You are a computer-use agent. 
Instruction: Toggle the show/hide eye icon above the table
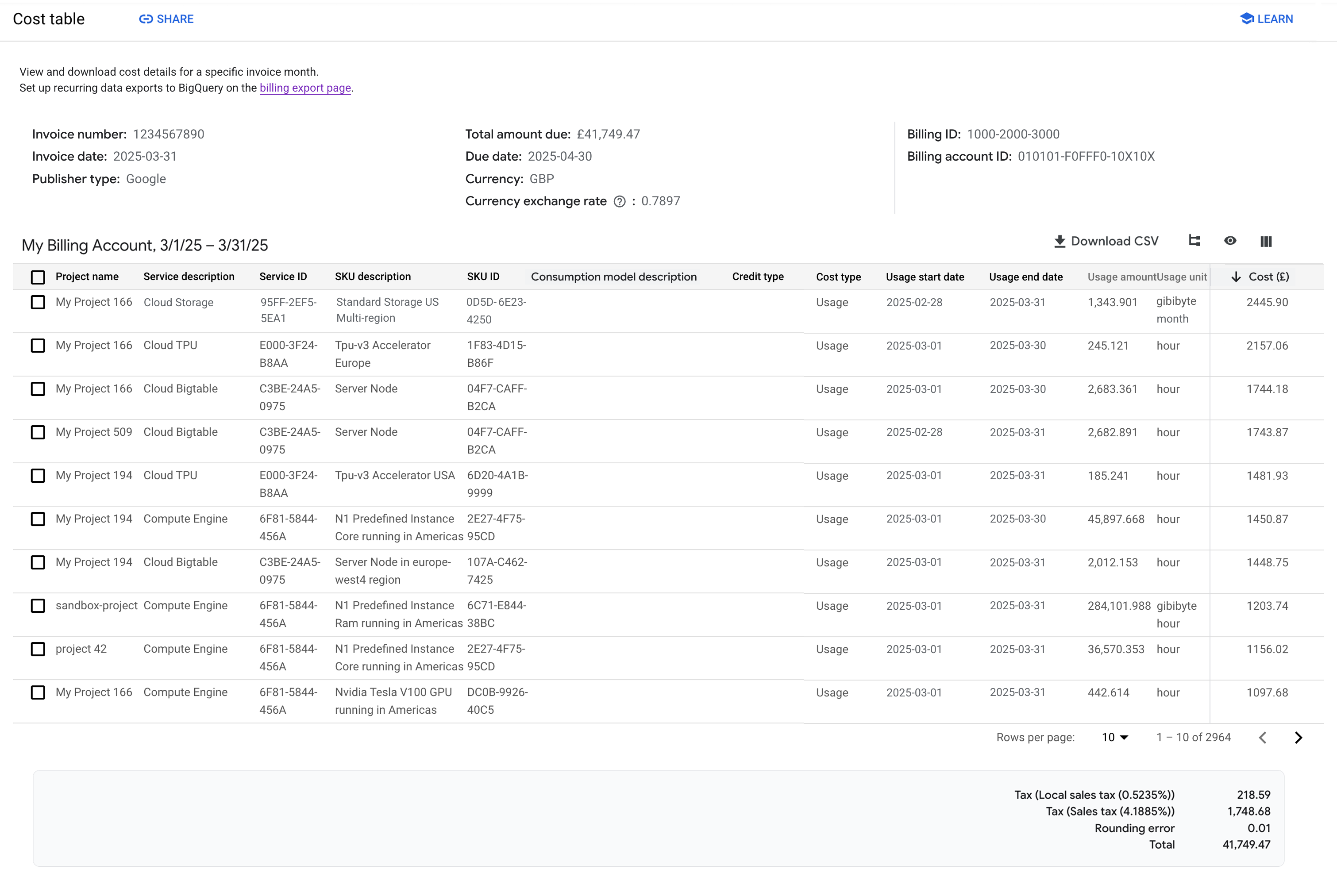pos(1230,241)
